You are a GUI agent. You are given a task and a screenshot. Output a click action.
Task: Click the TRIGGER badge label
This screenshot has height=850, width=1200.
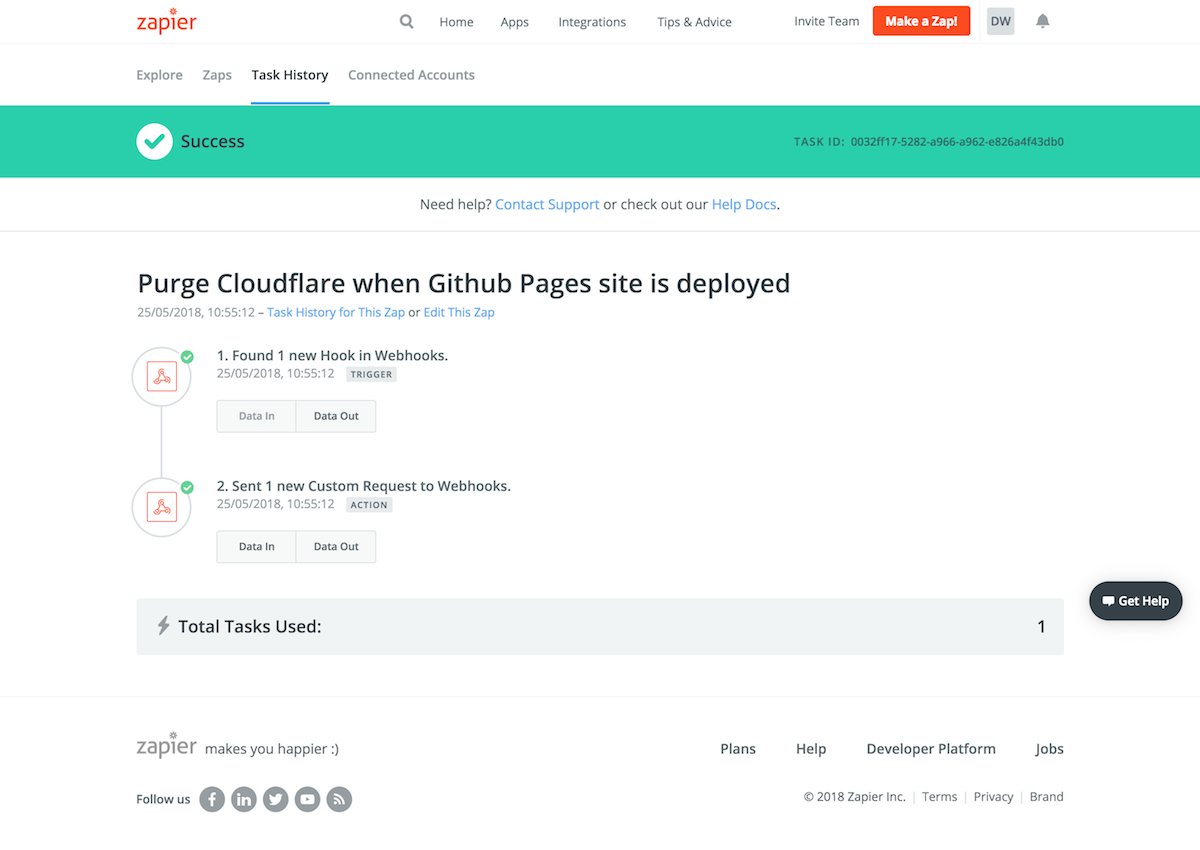coord(372,374)
